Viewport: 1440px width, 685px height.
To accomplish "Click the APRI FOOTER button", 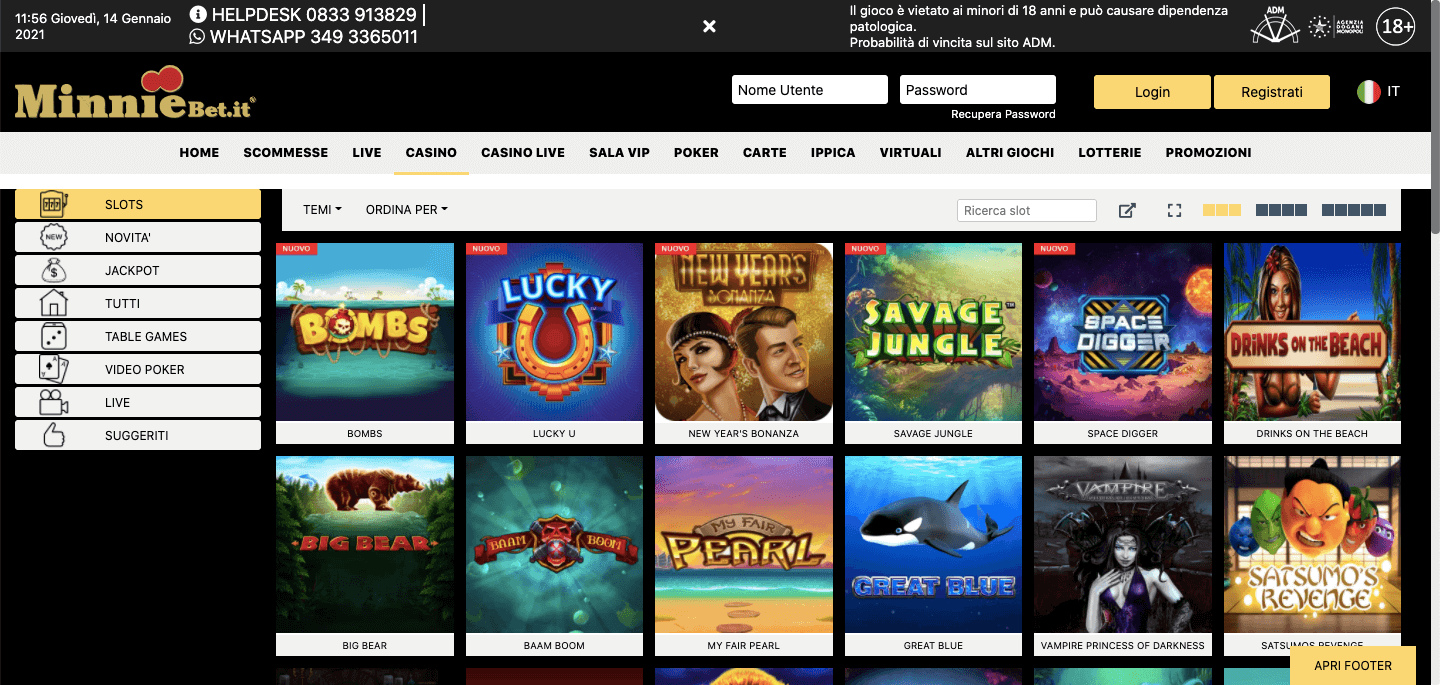I will 1353,665.
